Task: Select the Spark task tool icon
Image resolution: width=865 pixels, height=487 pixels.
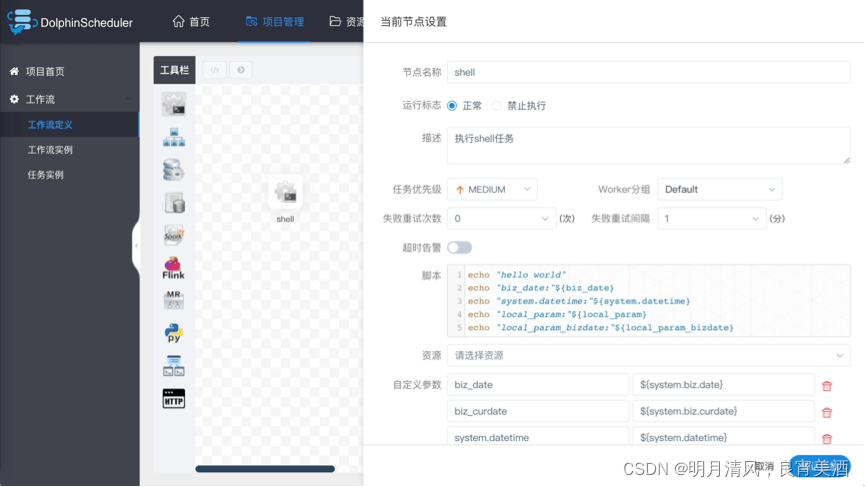Action: [174, 236]
